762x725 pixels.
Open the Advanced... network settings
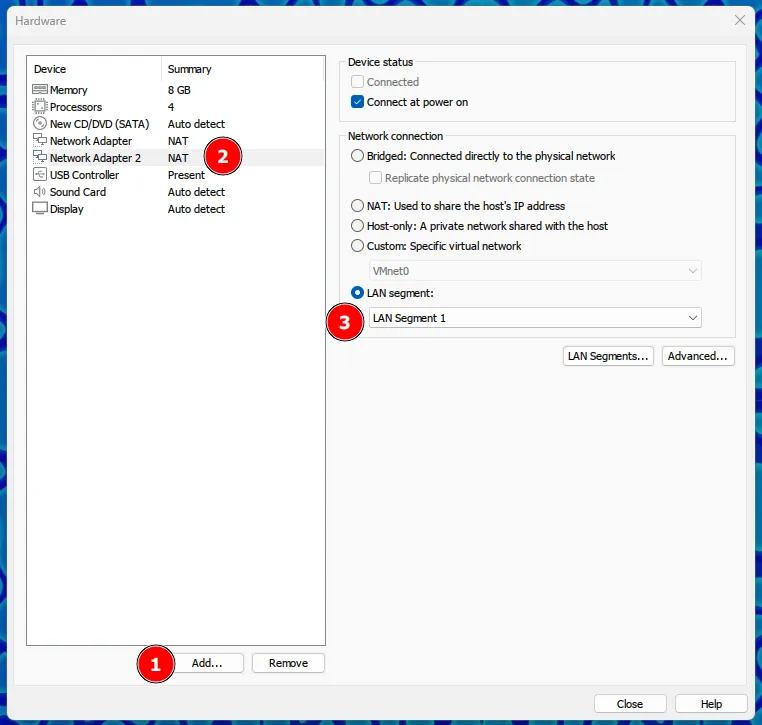click(698, 356)
